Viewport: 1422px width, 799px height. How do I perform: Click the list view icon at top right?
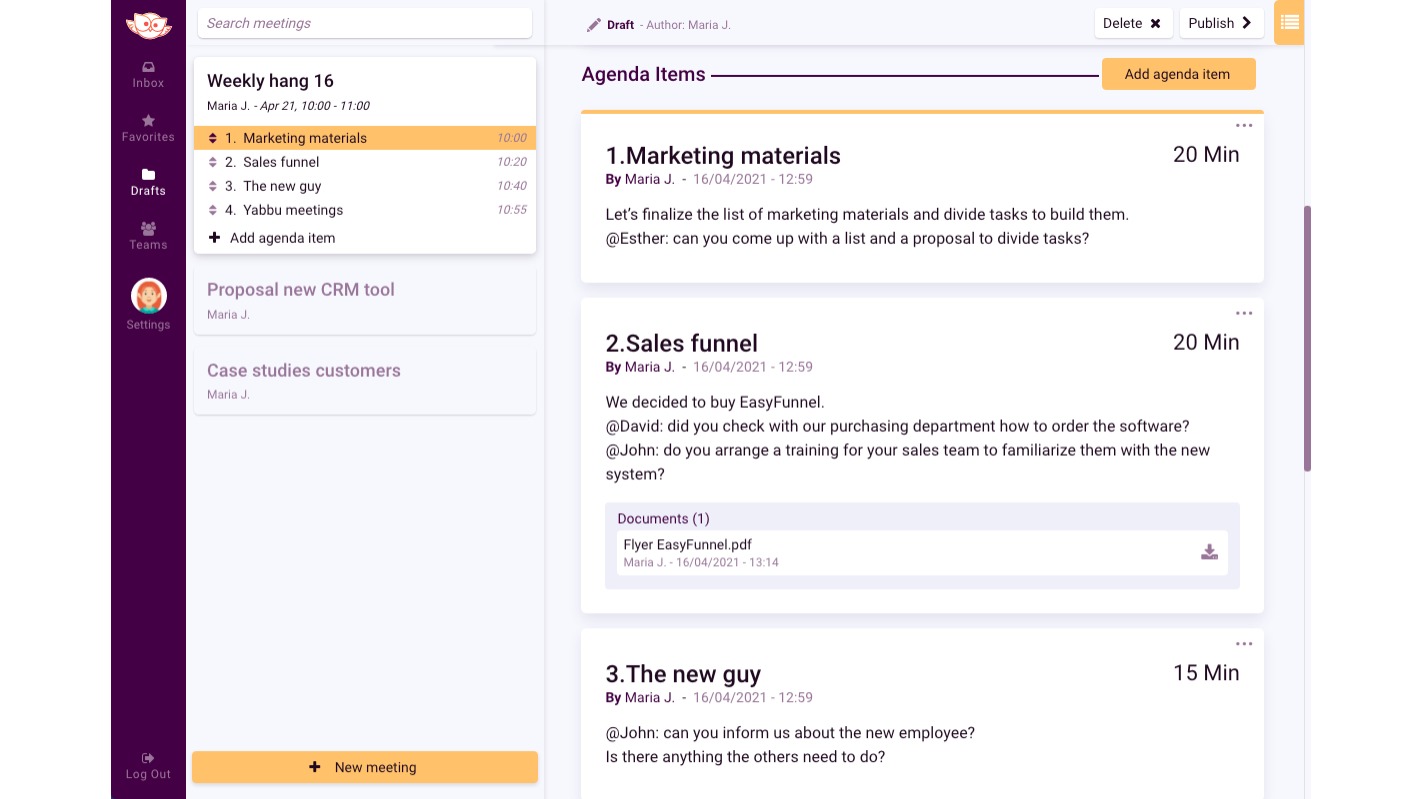pyautogui.click(x=1289, y=22)
